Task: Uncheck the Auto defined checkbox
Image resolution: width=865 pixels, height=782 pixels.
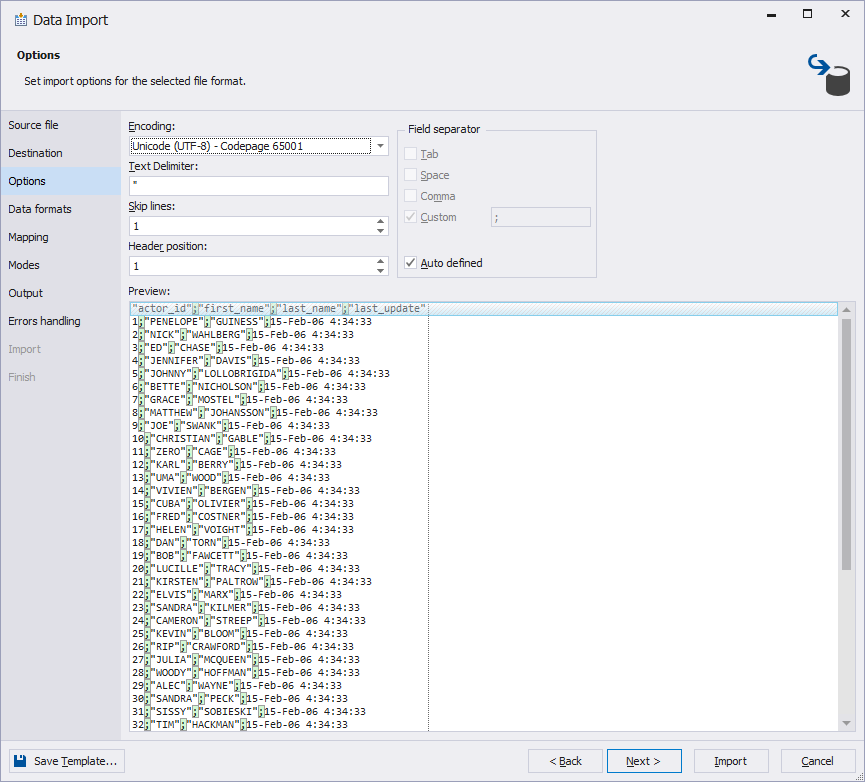Action: point(410,263)
